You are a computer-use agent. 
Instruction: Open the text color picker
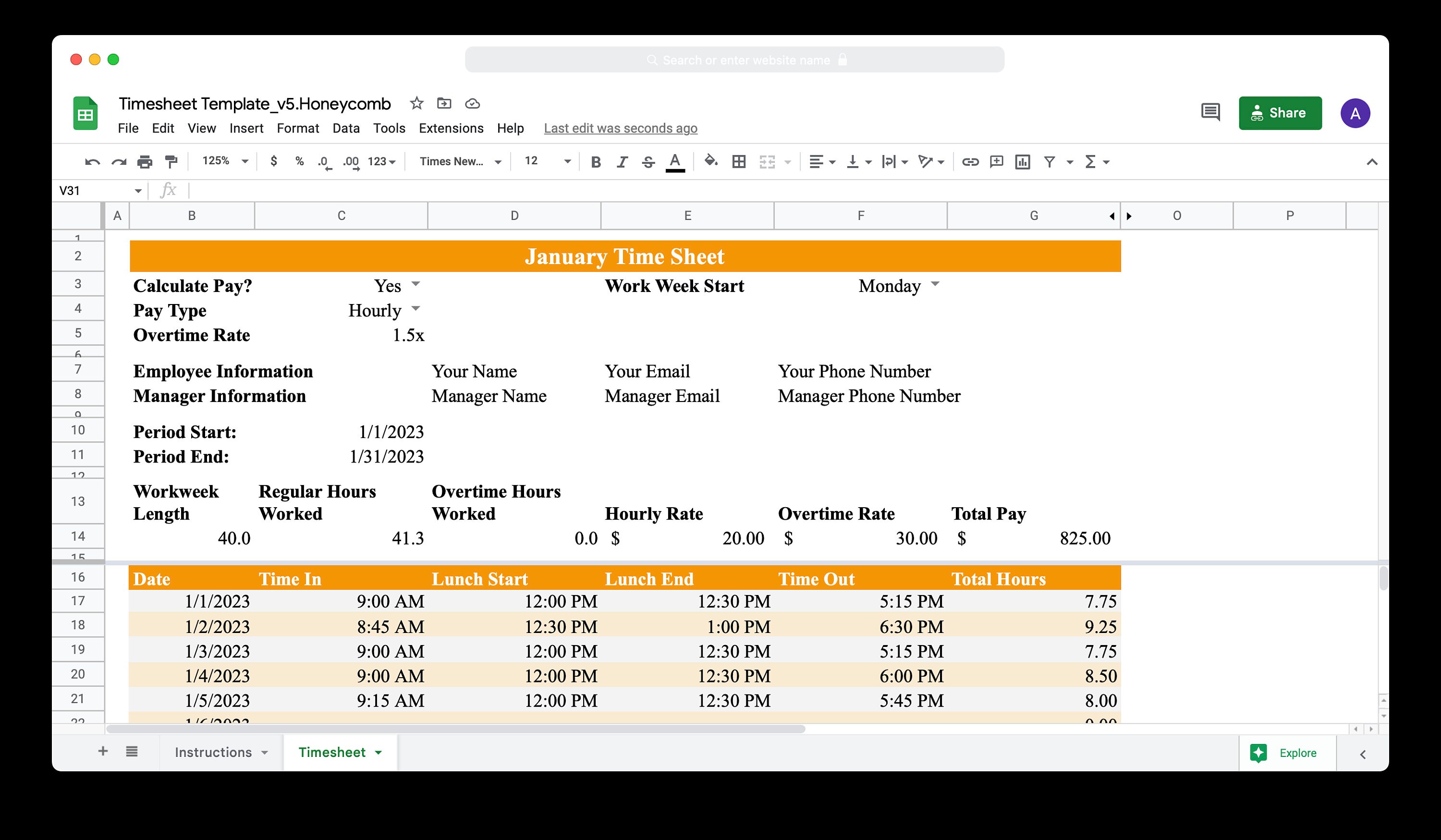(675, 162)
